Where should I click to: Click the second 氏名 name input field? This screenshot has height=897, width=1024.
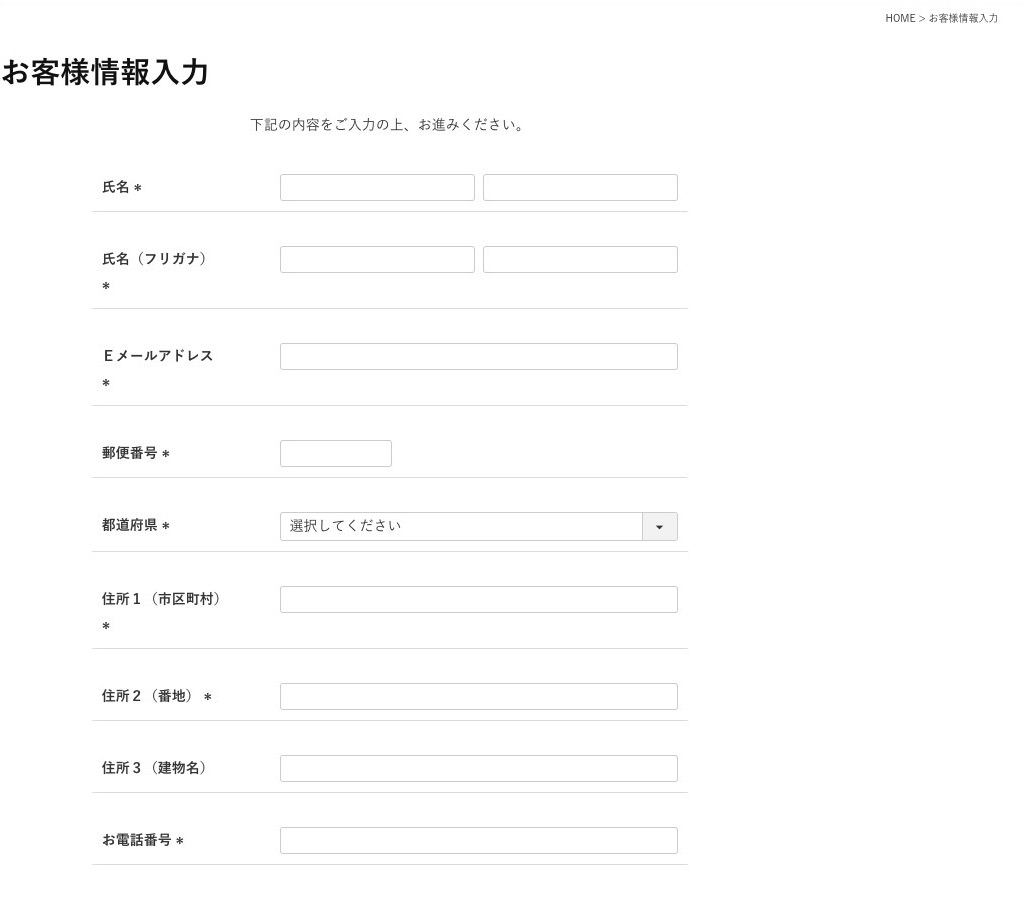[580, 188]
